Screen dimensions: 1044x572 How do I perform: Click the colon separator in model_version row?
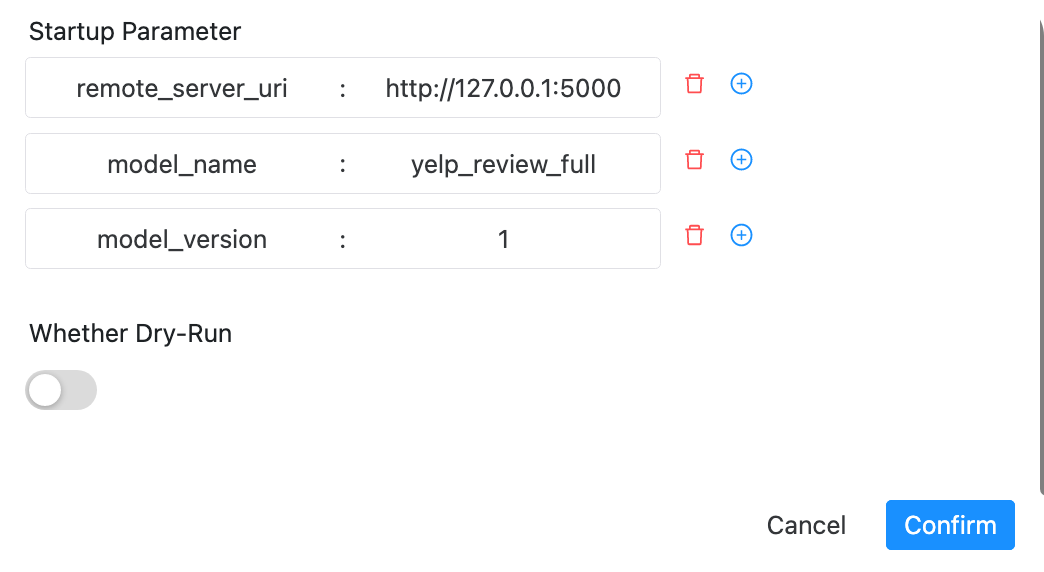(x=342, y=240)
